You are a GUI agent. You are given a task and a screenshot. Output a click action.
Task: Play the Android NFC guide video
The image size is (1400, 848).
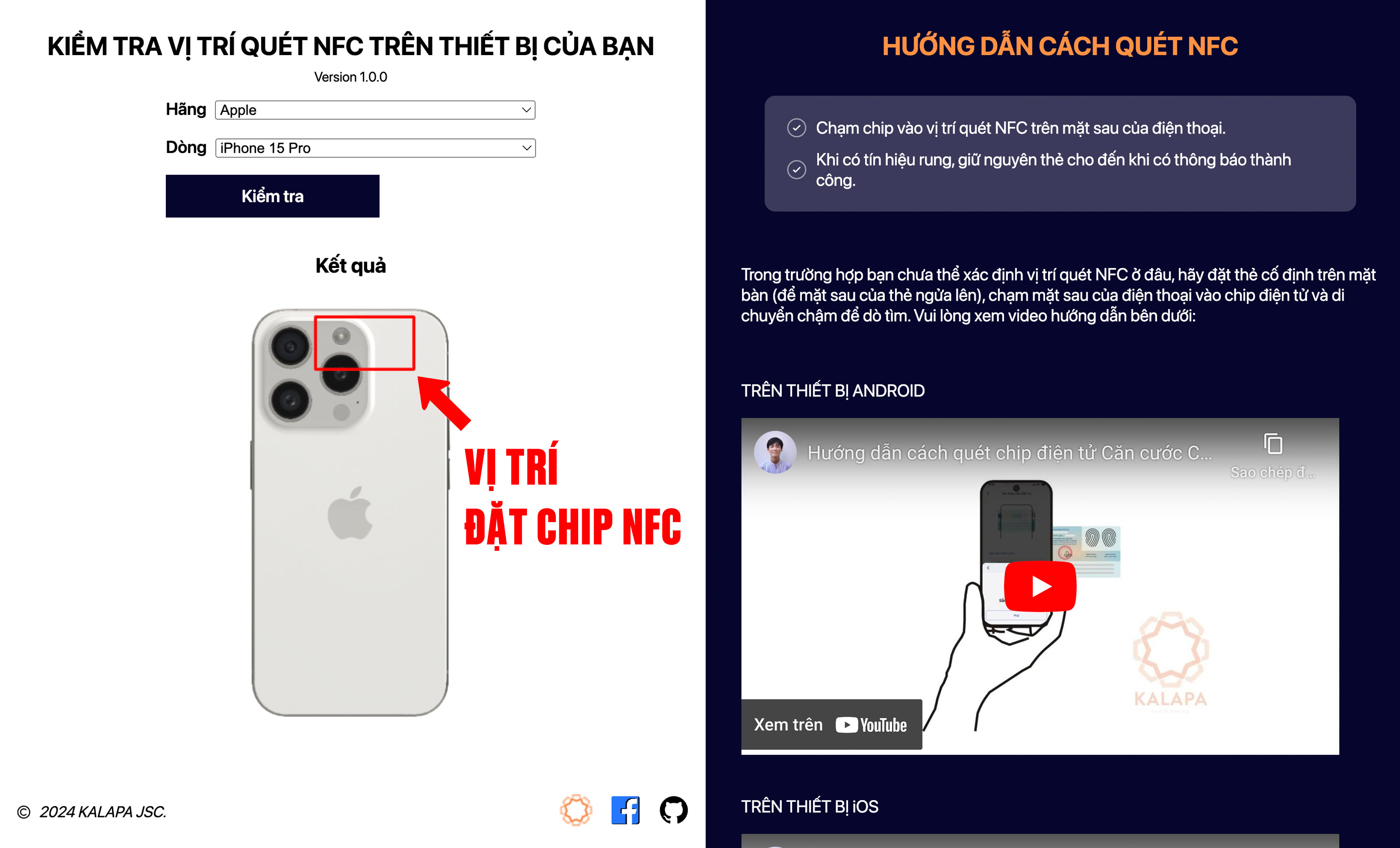tap(1040, 586)
